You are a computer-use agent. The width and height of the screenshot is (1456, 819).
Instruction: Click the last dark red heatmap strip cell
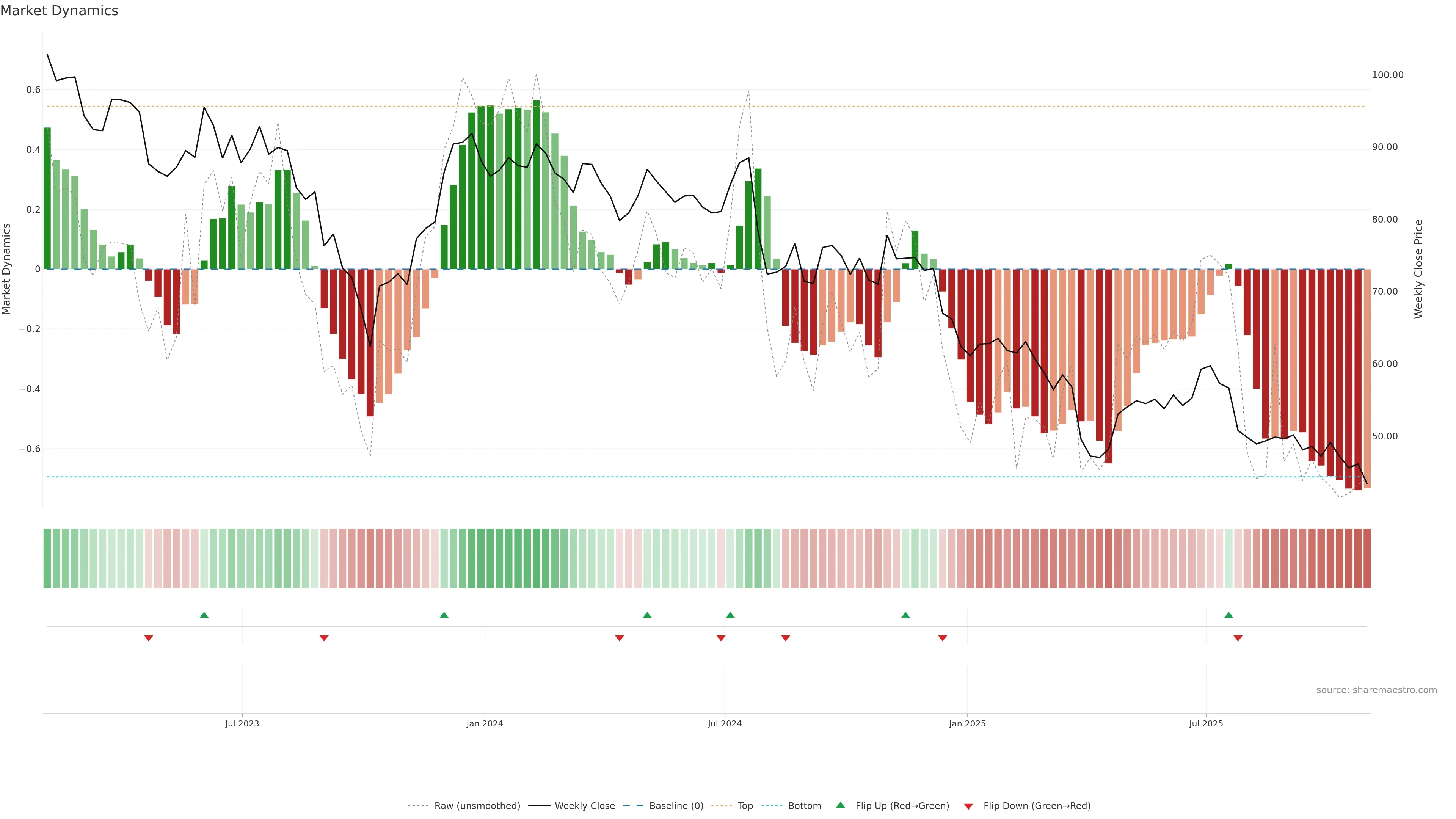point(1367,559)
